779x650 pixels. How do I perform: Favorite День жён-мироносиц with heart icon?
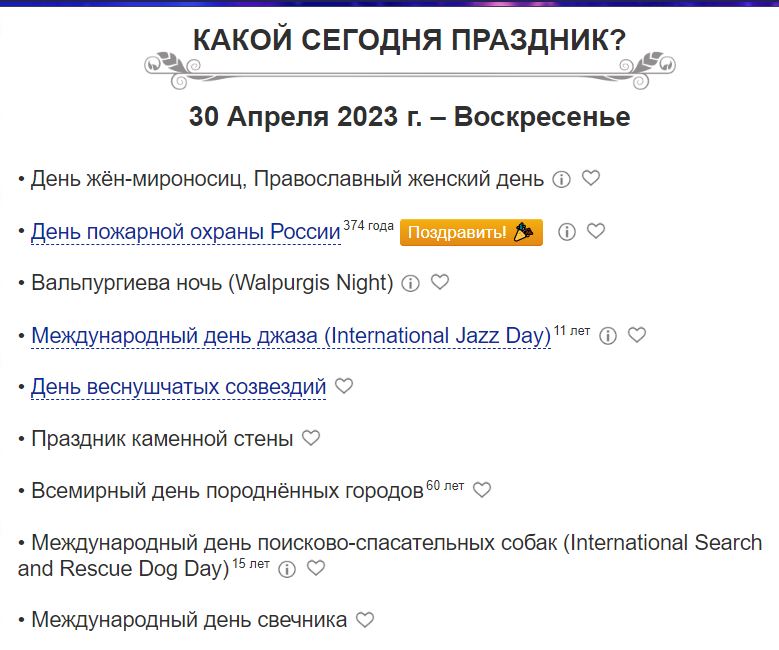[591, 178]
